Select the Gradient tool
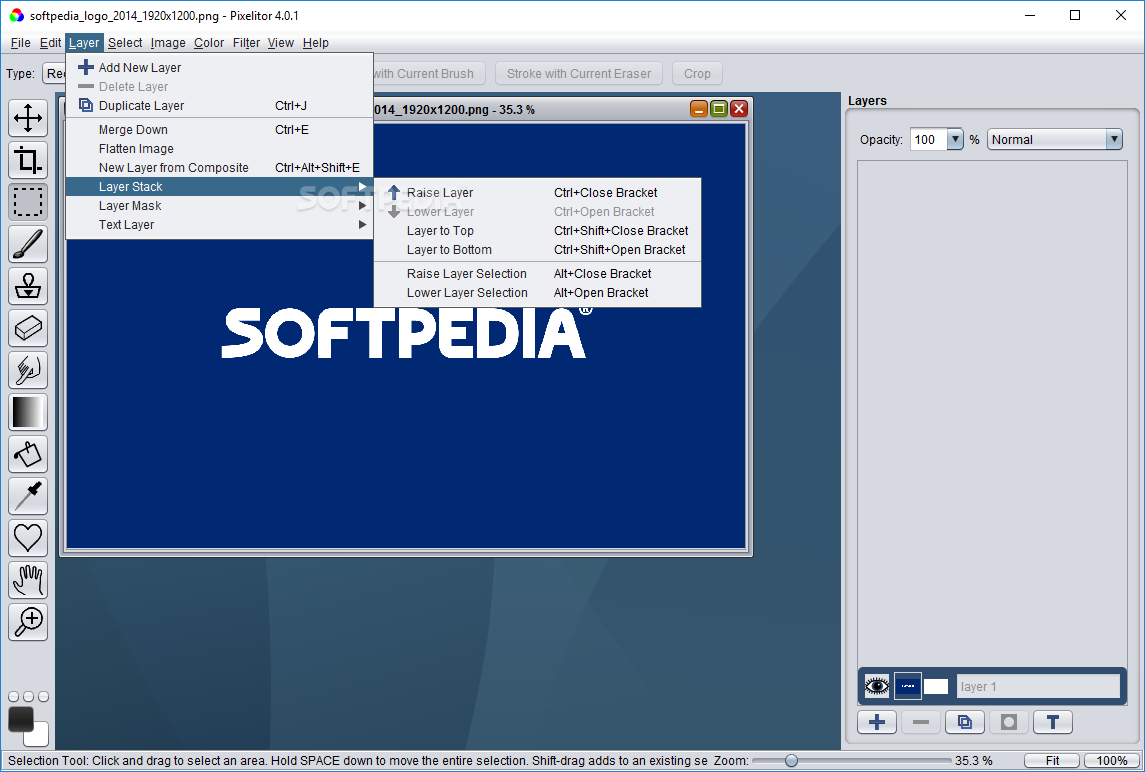Viewport: 1145px width, 772px height. (x=28, y=412)
